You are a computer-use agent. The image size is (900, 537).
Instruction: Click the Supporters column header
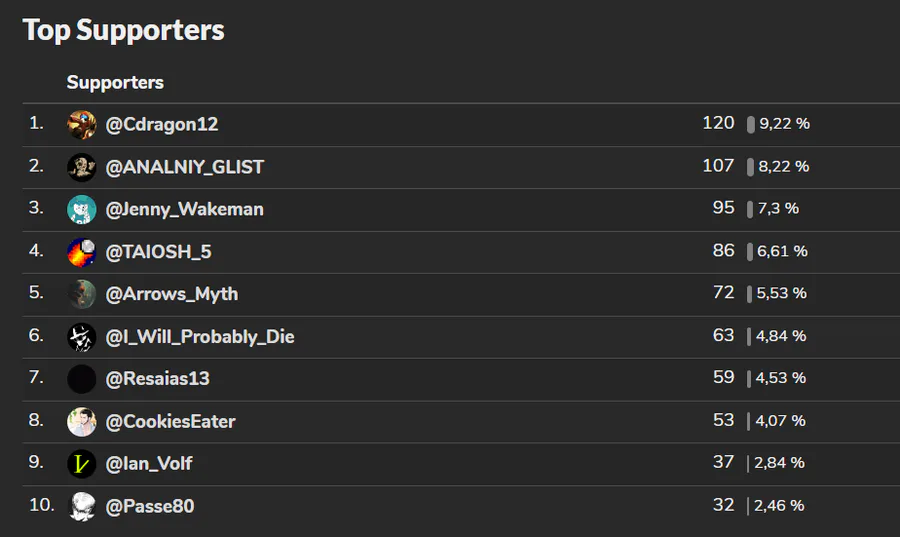point(115,83)
